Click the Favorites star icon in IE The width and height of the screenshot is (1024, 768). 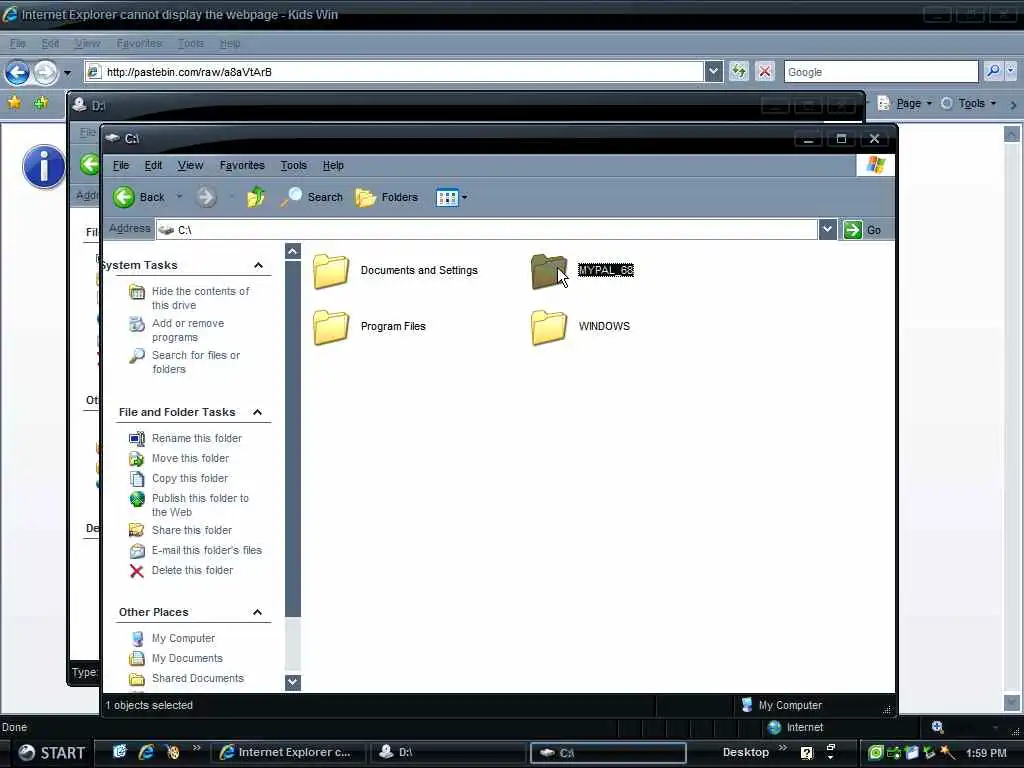pyautogui.click(x=14, y=103)
